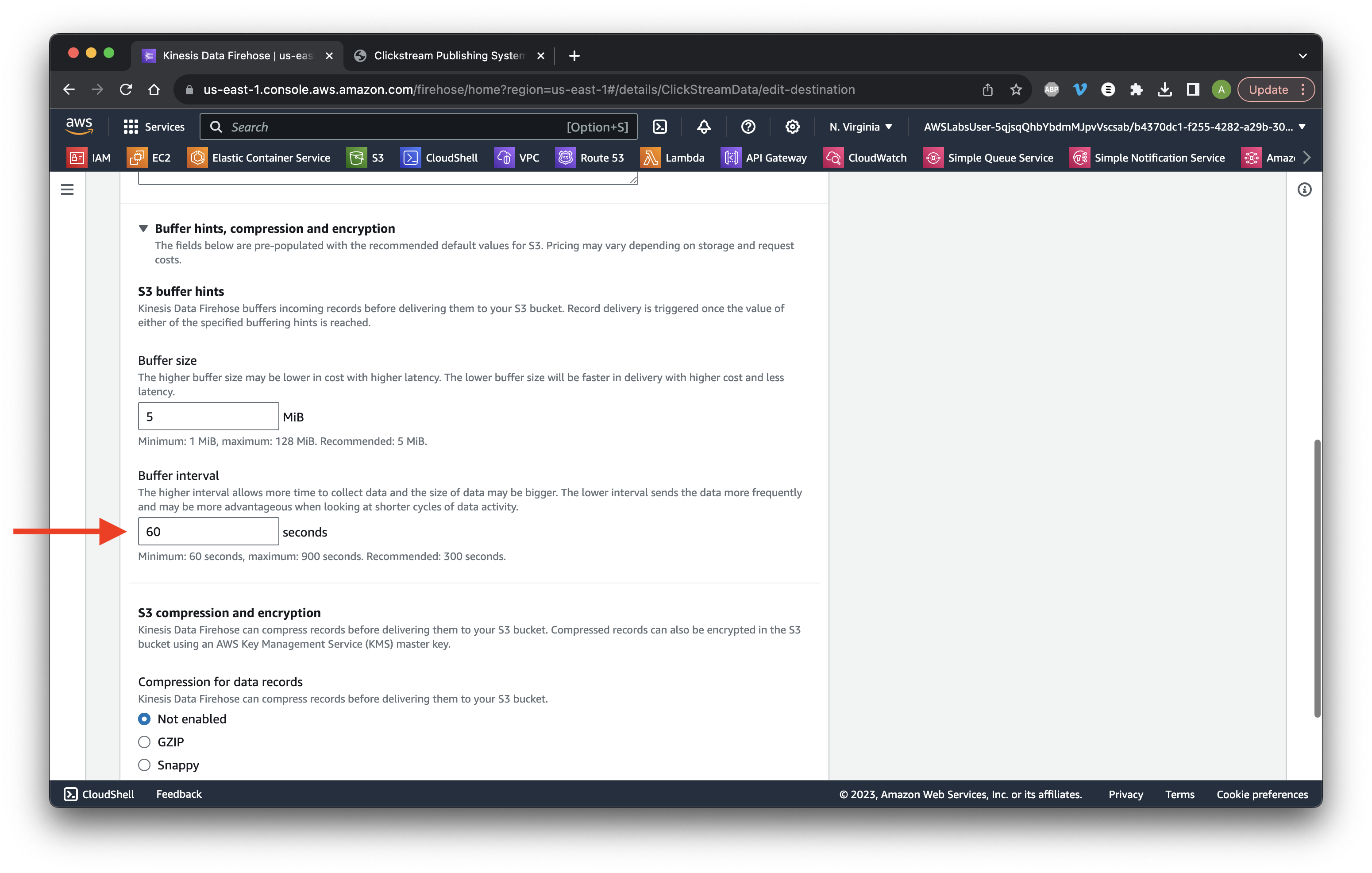Screen dimensions: 1372x873
Task: Click the AWS console search box
Action: pyautogui.click(x=419, y=127)
